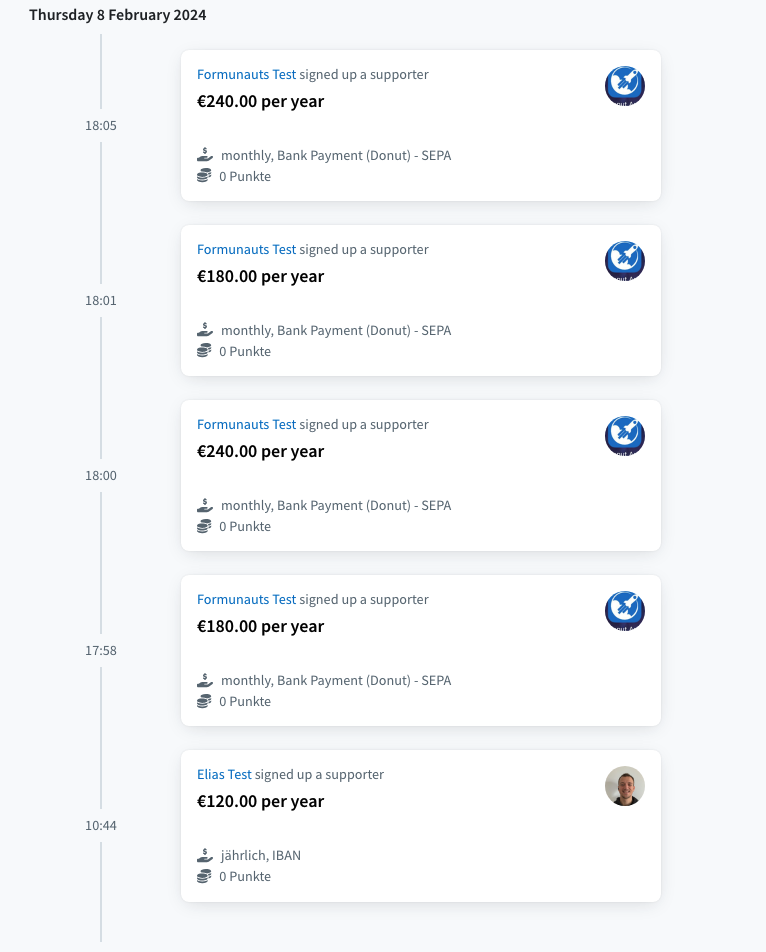Click Elias Test's profile photo

click(x=625, y=786)
